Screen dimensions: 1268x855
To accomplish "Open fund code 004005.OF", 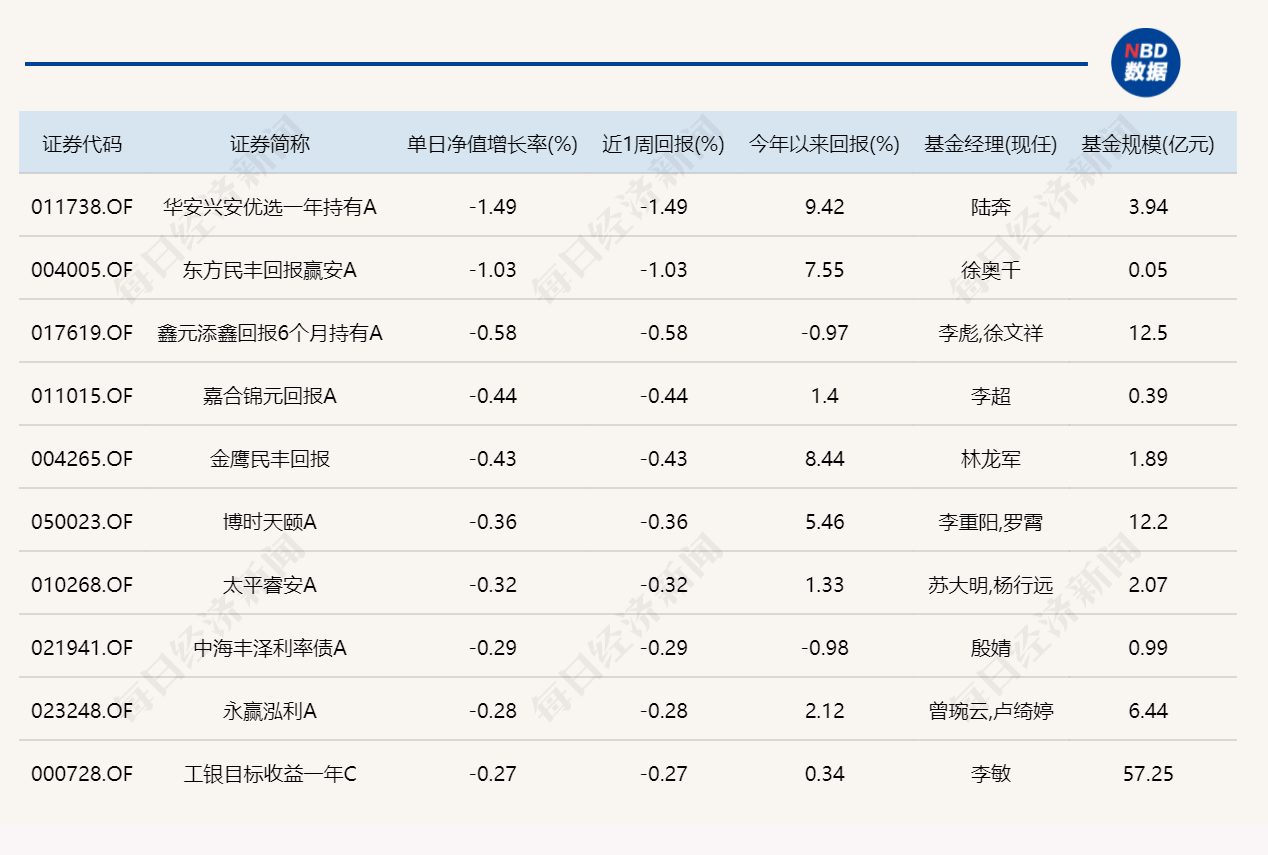I will (82, 270).
